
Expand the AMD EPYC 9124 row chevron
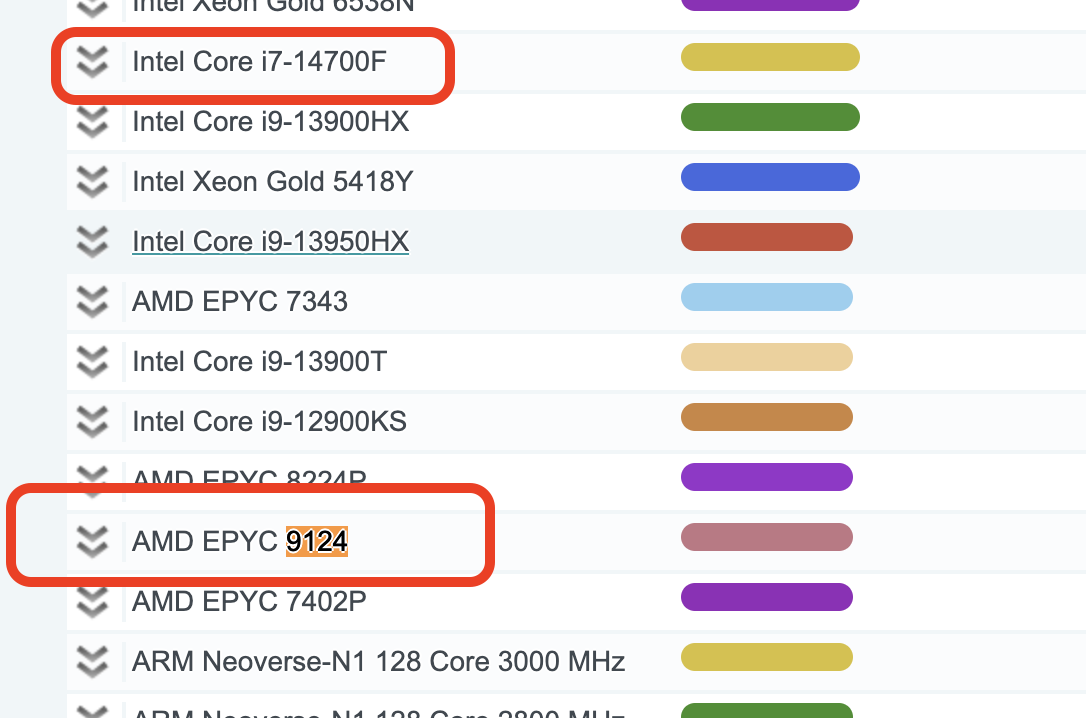(92, 541)
